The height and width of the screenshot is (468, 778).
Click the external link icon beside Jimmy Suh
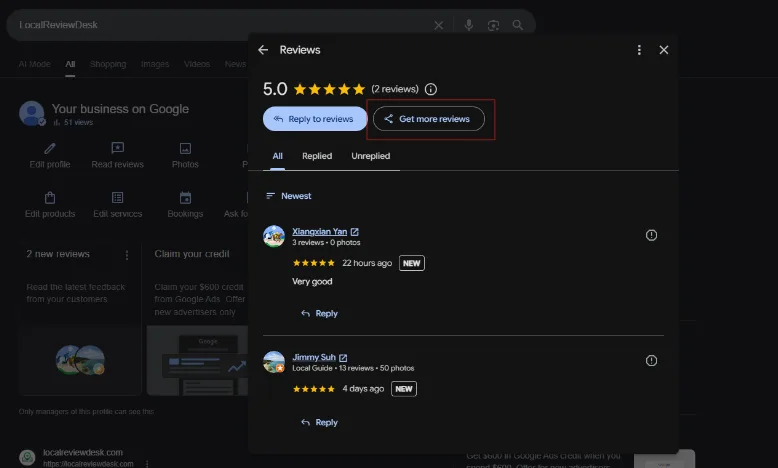click(x=343, y=357)
